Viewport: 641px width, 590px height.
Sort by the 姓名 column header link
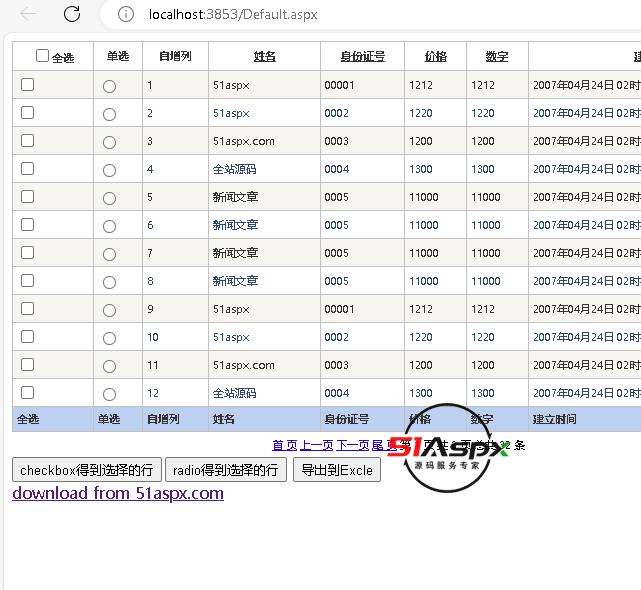tap(264, 56)
